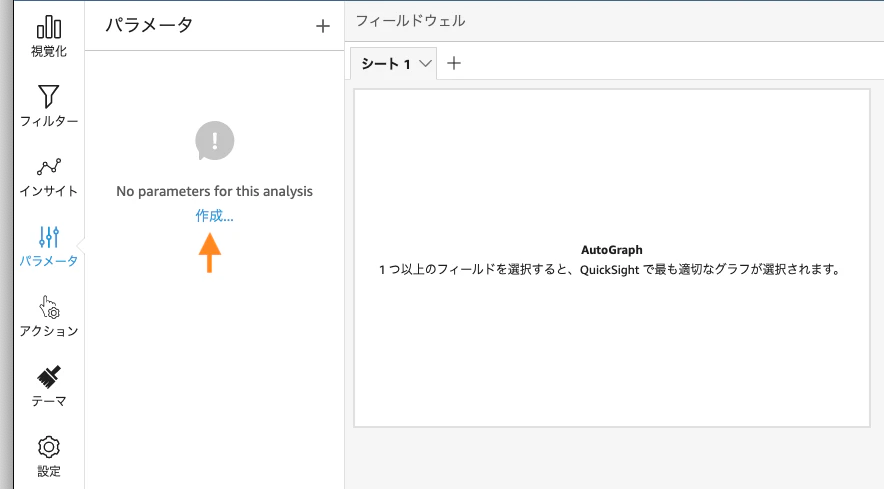Click the パラメータ panel heading
Viewport: 884px width, 489px height.
[x=149, y=25]
